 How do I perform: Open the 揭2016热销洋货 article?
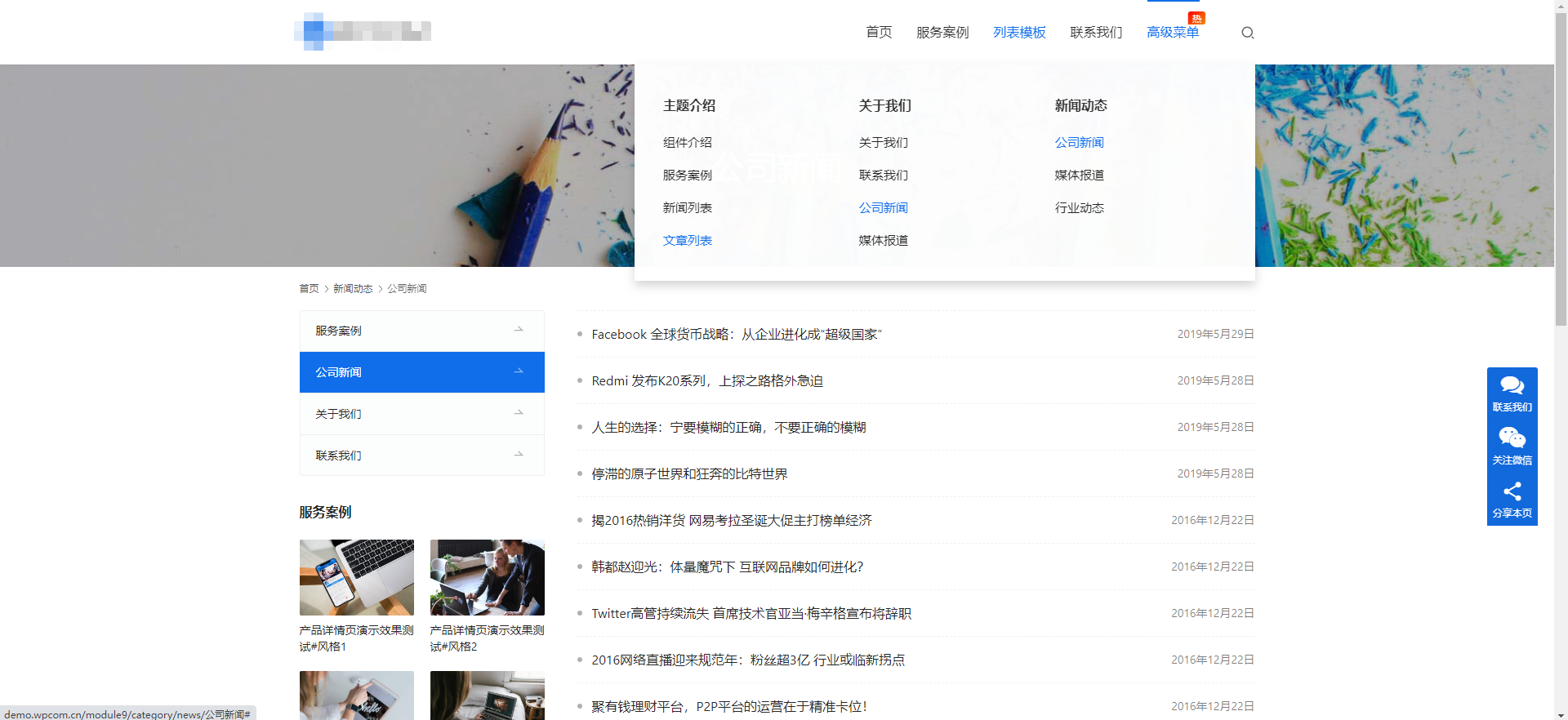[732, 520]
